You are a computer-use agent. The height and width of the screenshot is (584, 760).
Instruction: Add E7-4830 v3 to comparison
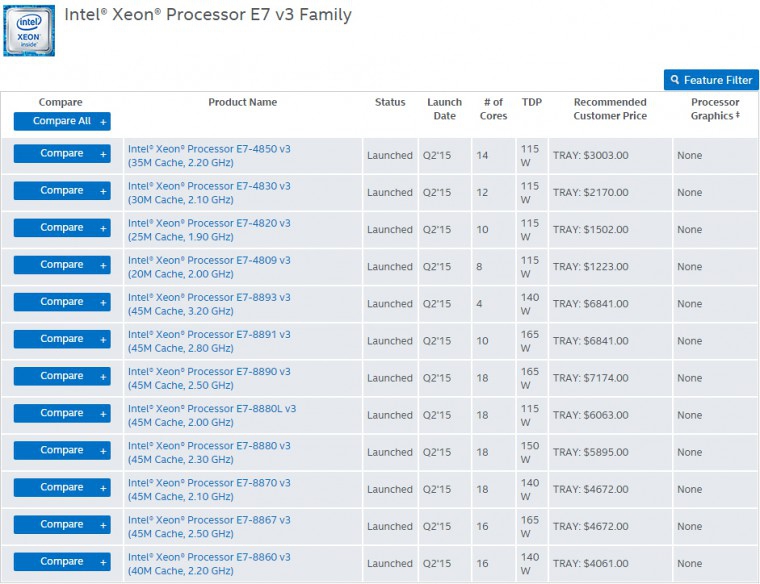tap(62, 190)
